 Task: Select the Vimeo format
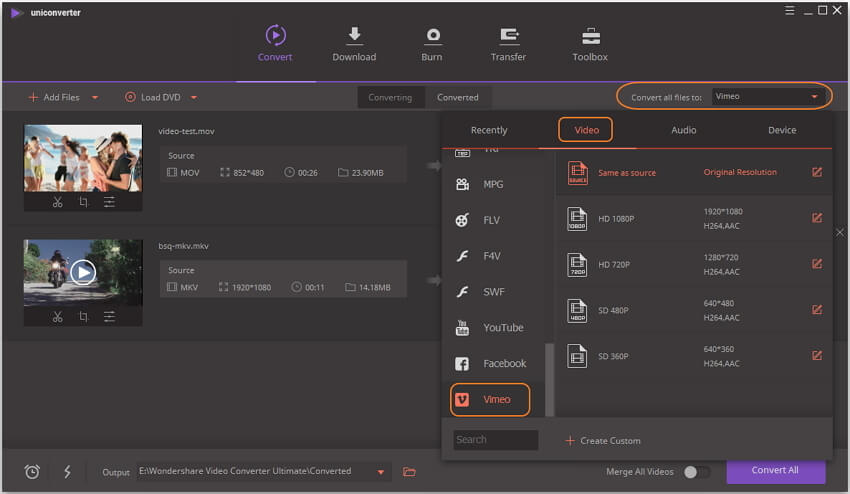490,400
